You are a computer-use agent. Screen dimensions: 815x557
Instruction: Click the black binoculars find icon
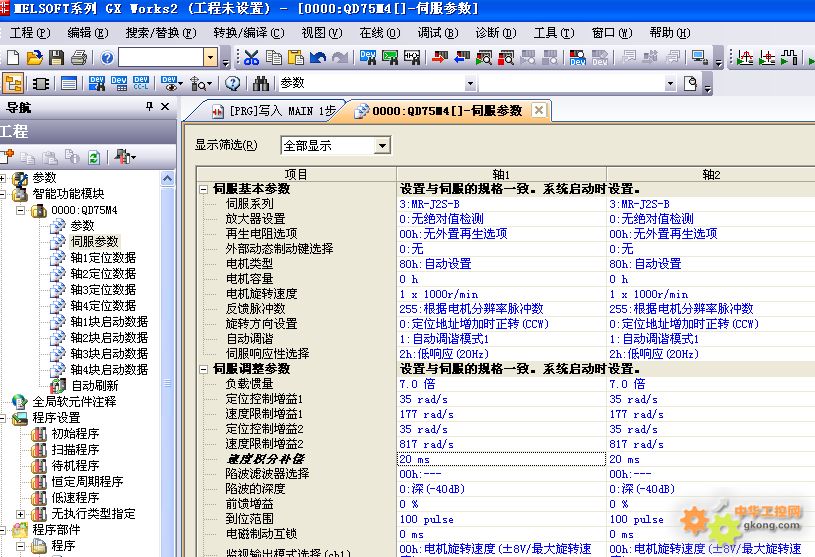coord(261,83)
